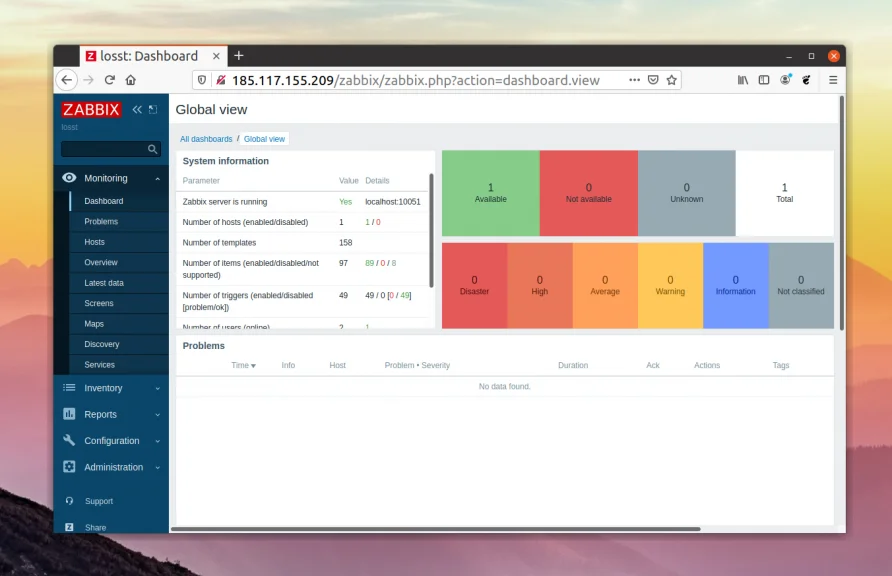892x576 pixels.
Task: Open Firefox hamburger menu
Action: pyautogui.click(x=833, y=80)
